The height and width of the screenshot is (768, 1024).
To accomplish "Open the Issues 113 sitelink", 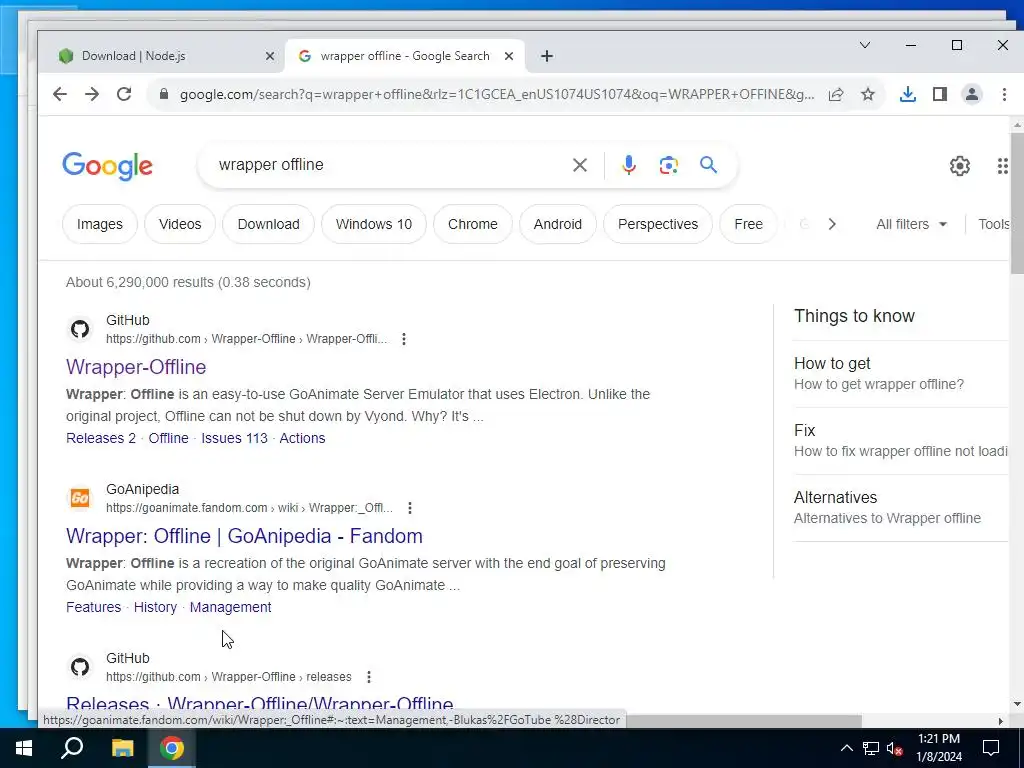I will [x=234, y=438].
